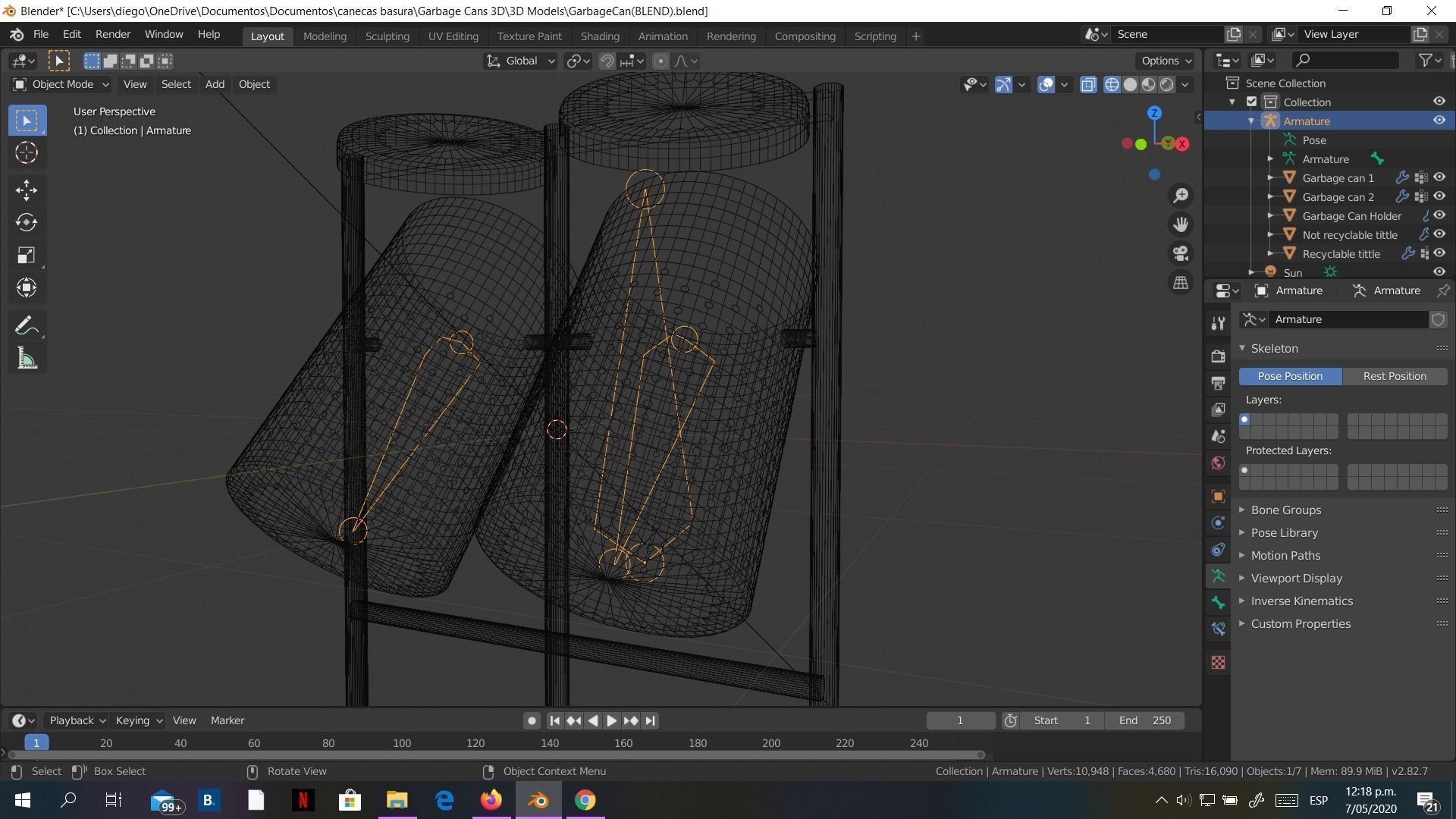Switch to orthographic/perspective grid view
The width and height of the screenshot is (1456, 819).
point(1181,282)
